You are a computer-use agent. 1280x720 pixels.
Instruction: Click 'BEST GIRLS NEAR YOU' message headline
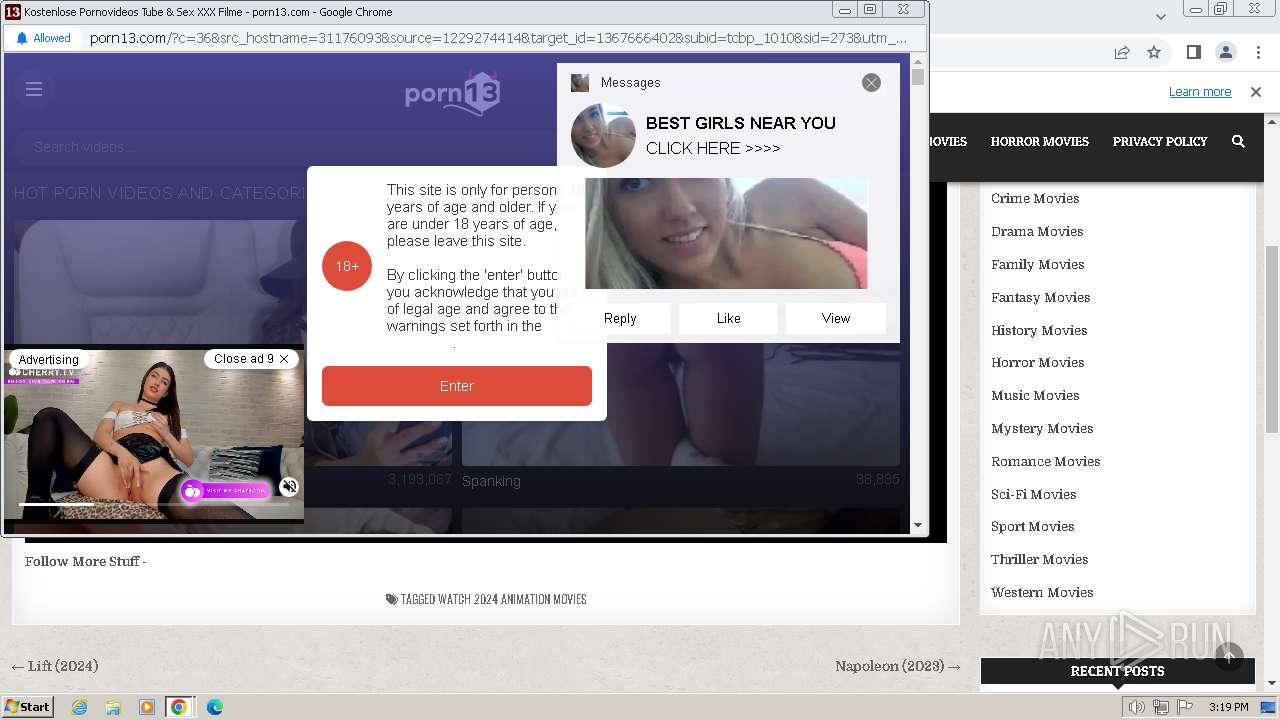point(741,123)
